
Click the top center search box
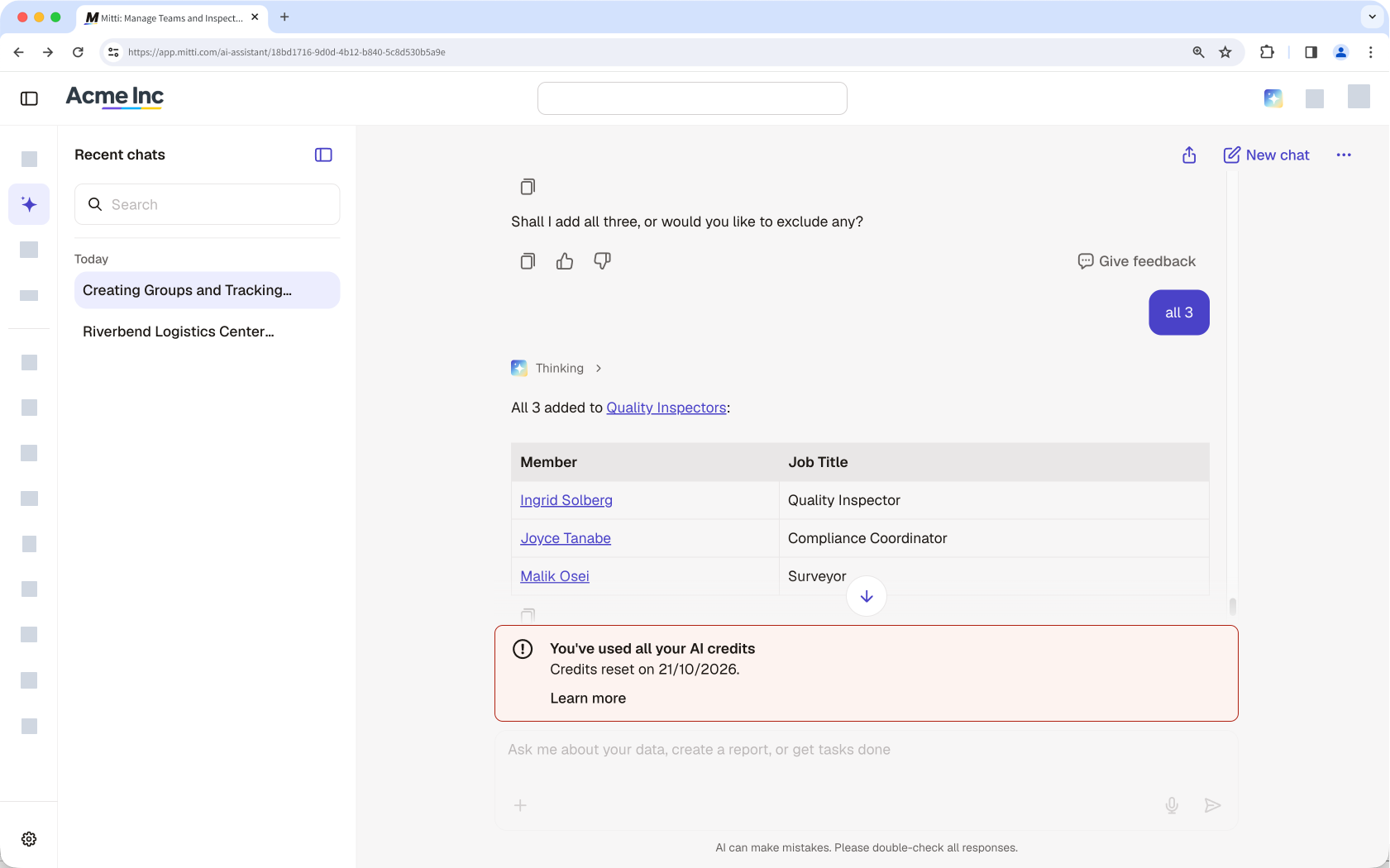(692, 98)
